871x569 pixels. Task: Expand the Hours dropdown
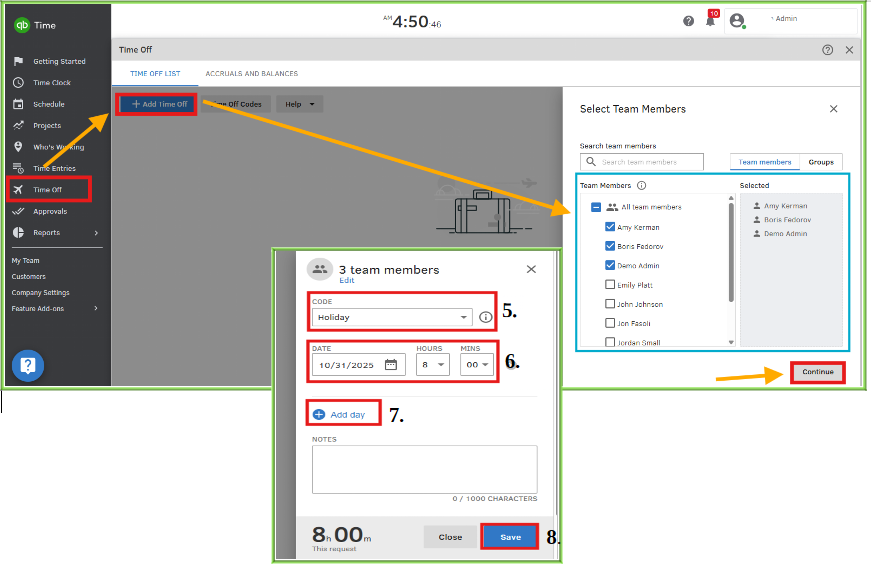coord(432,365)
